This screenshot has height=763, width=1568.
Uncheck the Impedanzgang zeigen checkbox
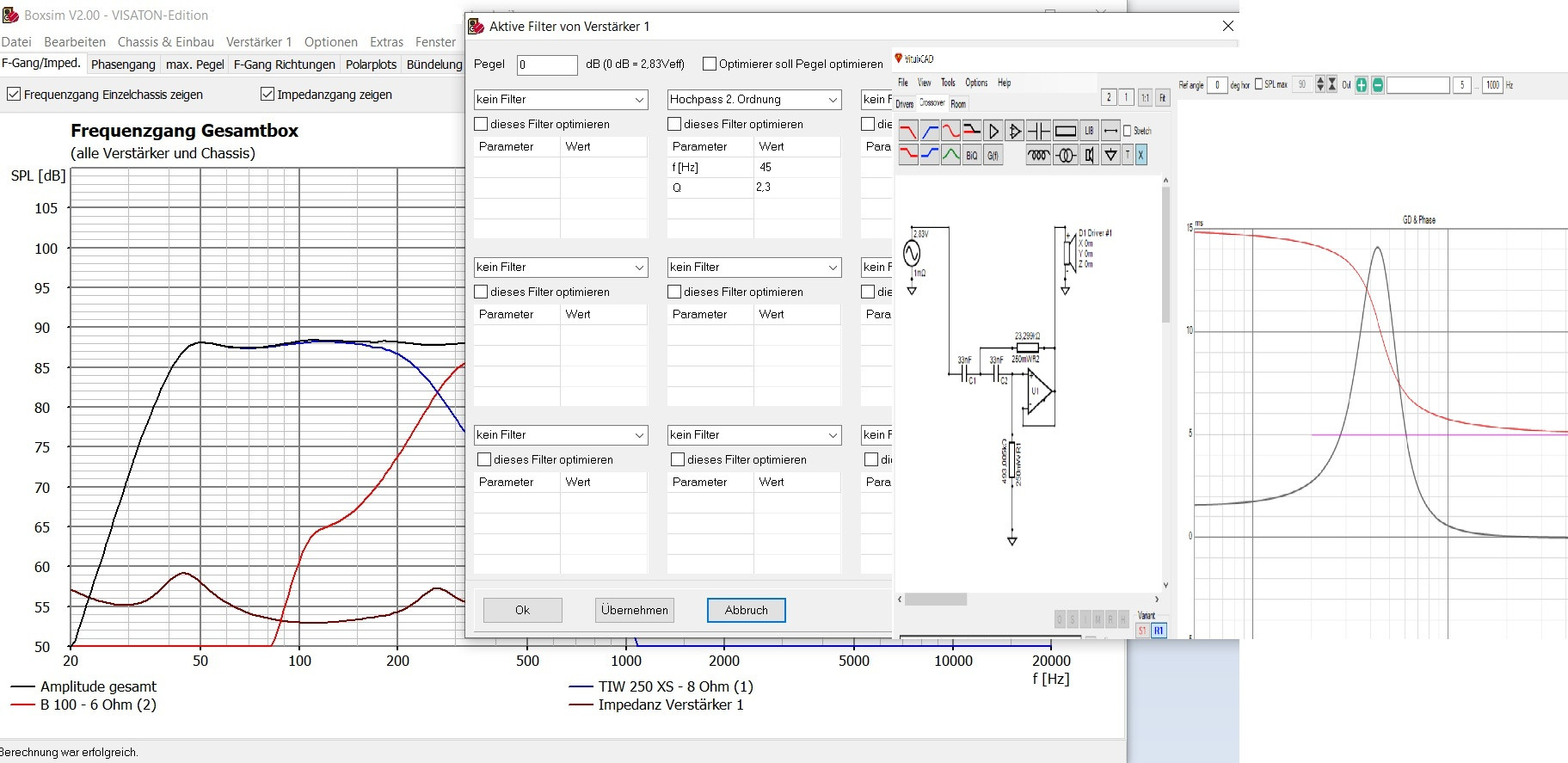point(267,95)
